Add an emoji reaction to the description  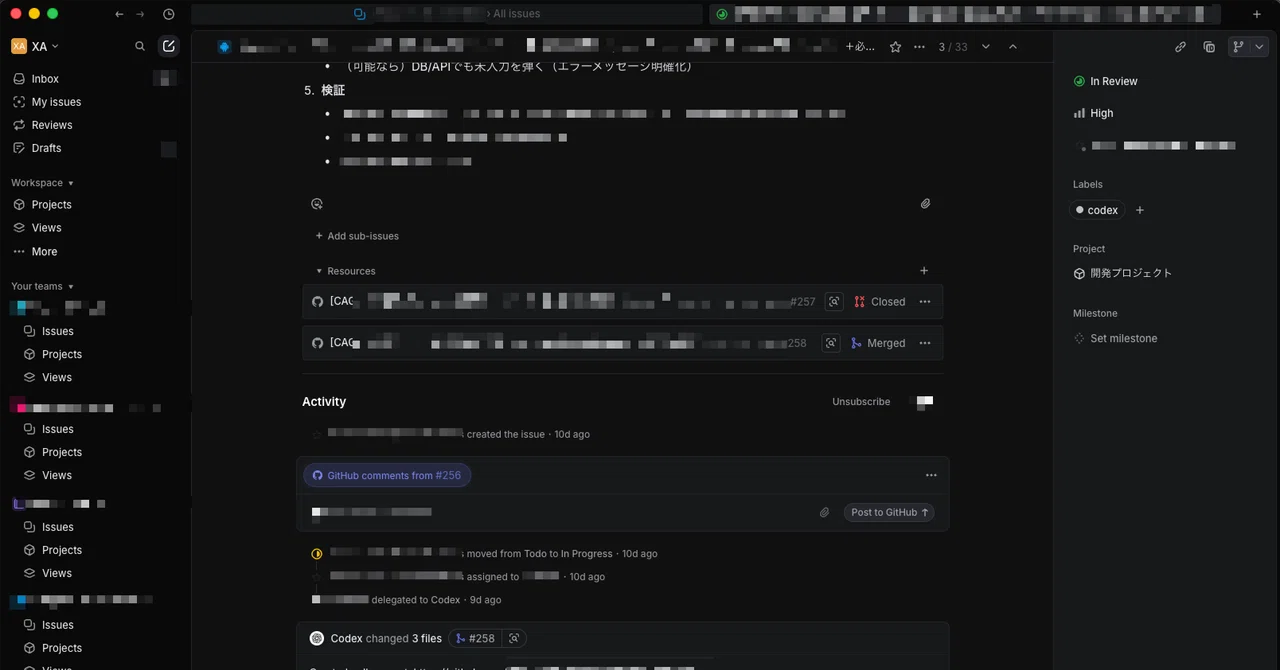coord(317,204)
